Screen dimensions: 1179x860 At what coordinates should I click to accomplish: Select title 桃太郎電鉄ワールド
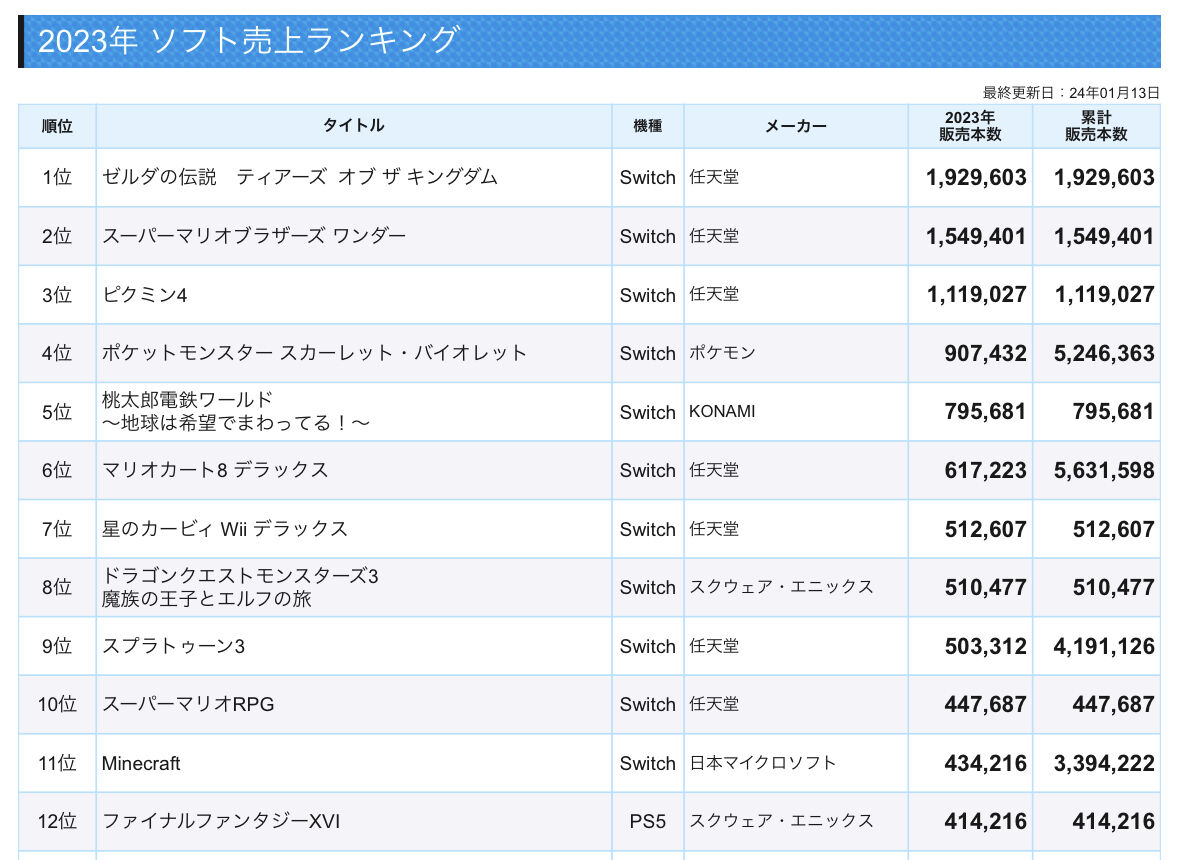click(x=187, y=400)
